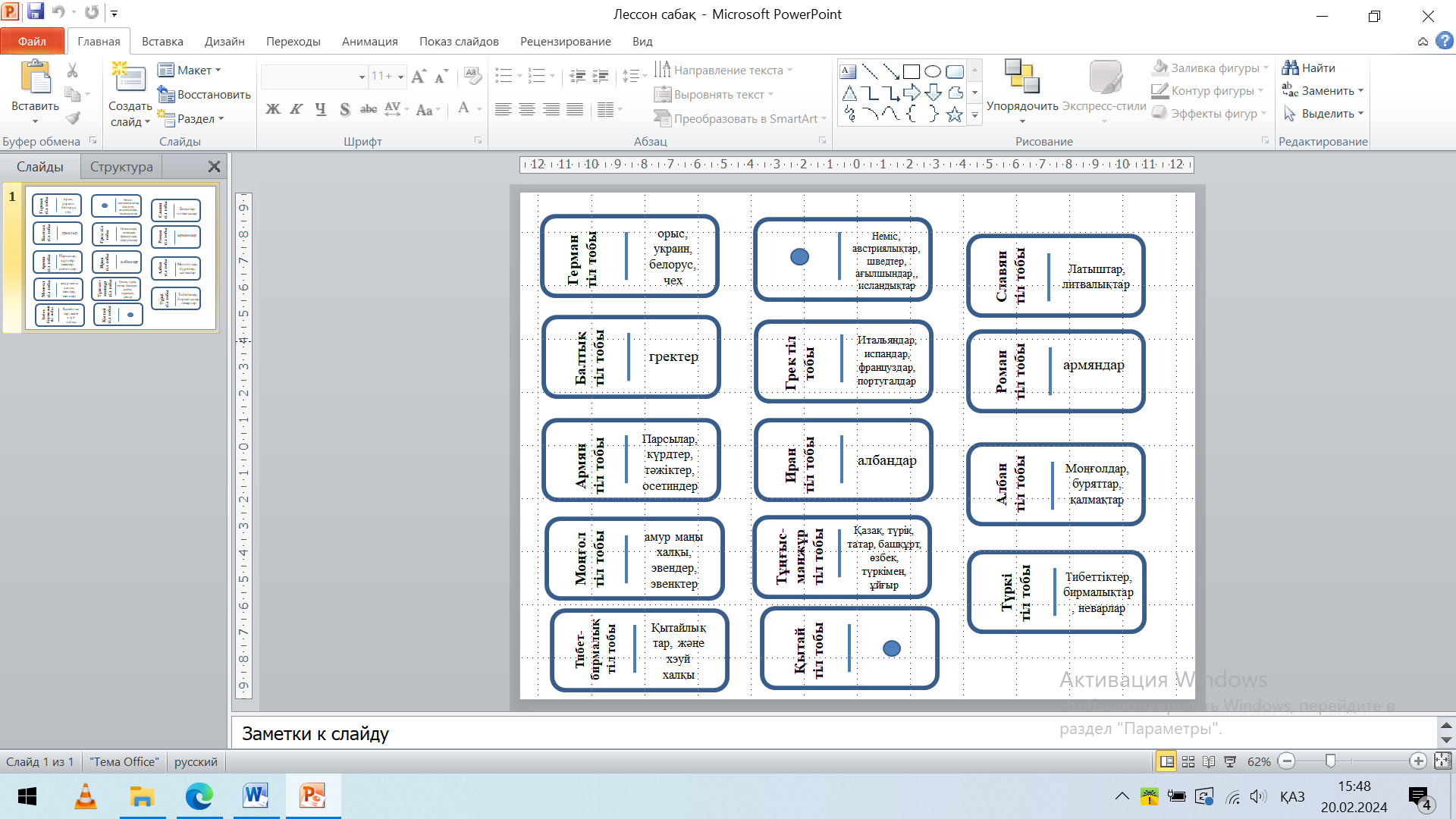Click the Restore (Восстановить) button
Screen dimensions: 1456x819
[x=204, y=95]
